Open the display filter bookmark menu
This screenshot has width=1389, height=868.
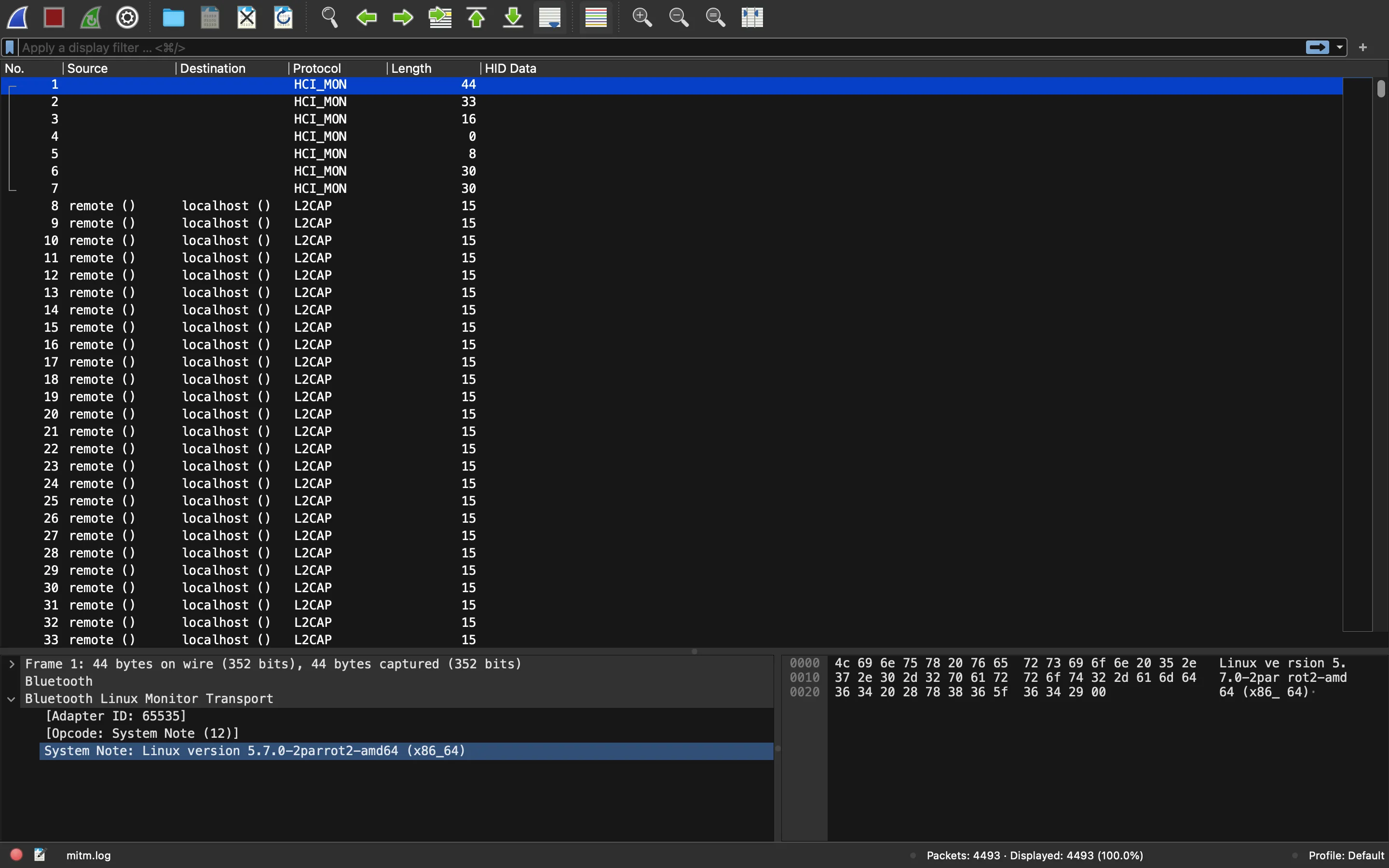pyautogui.click(x=10, y=48)
